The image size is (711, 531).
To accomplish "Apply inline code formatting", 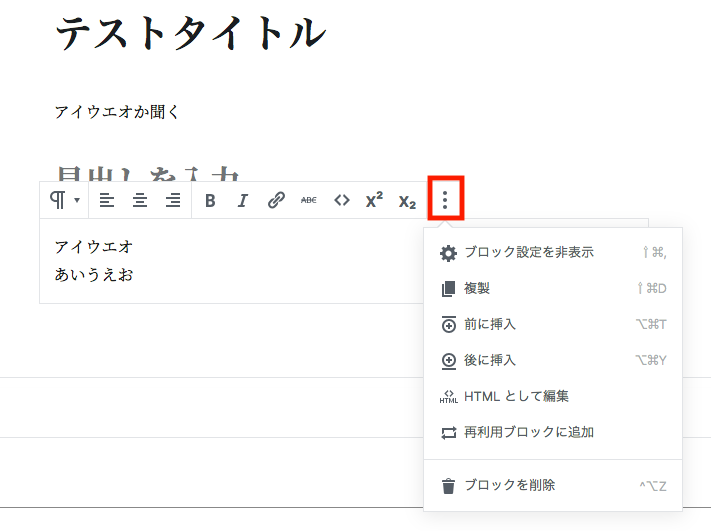I will (x=342, y=201).
